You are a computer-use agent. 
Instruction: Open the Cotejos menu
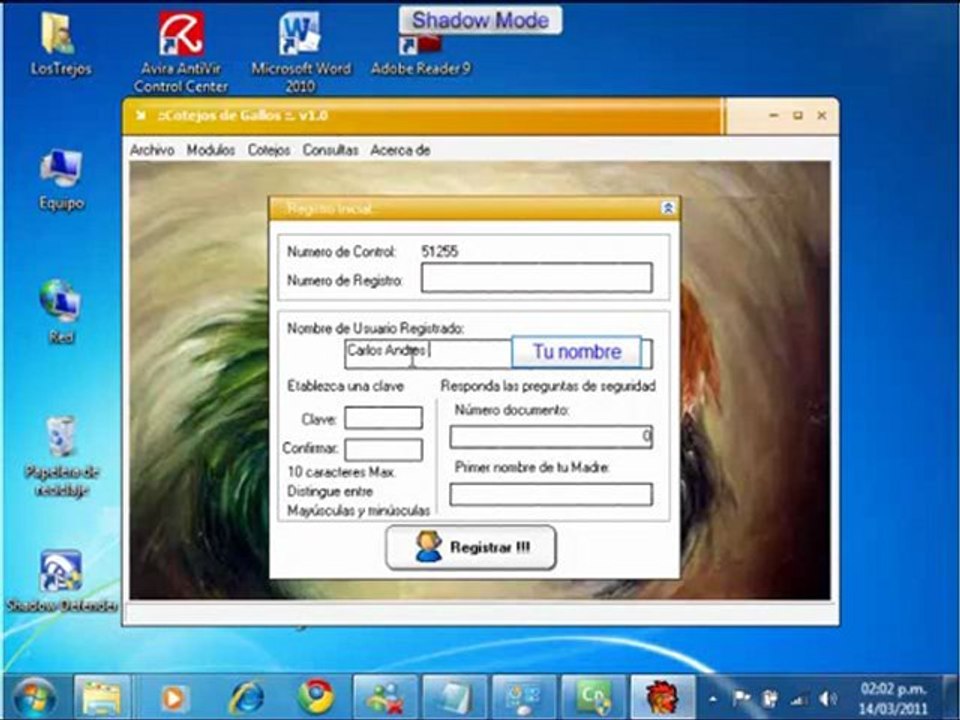[x=269, y=150]
